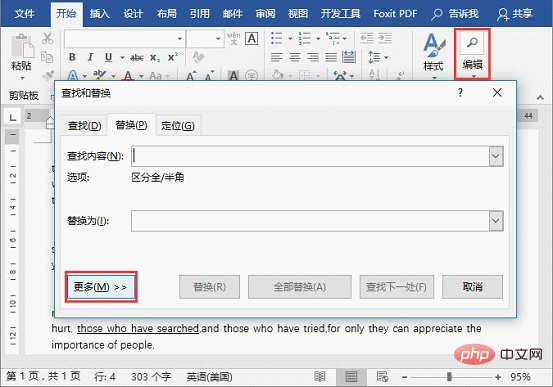The width and height of the screenshot is (553, 387).
Task: Click the Paste clipboard icon
Action: click(x=22, y=46)
